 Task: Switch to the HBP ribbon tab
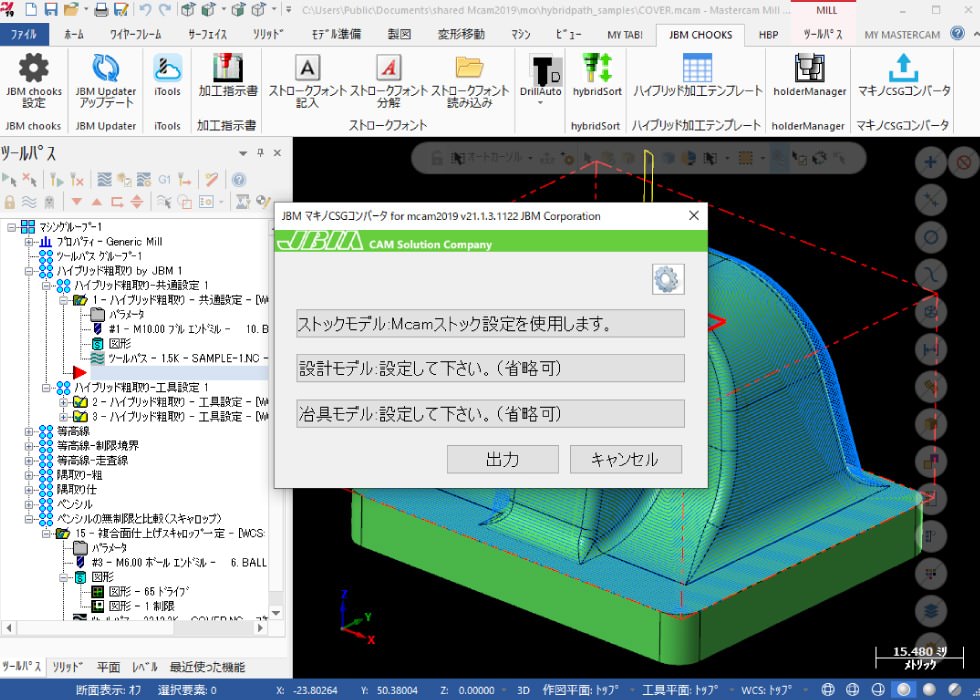click(768, 34)
